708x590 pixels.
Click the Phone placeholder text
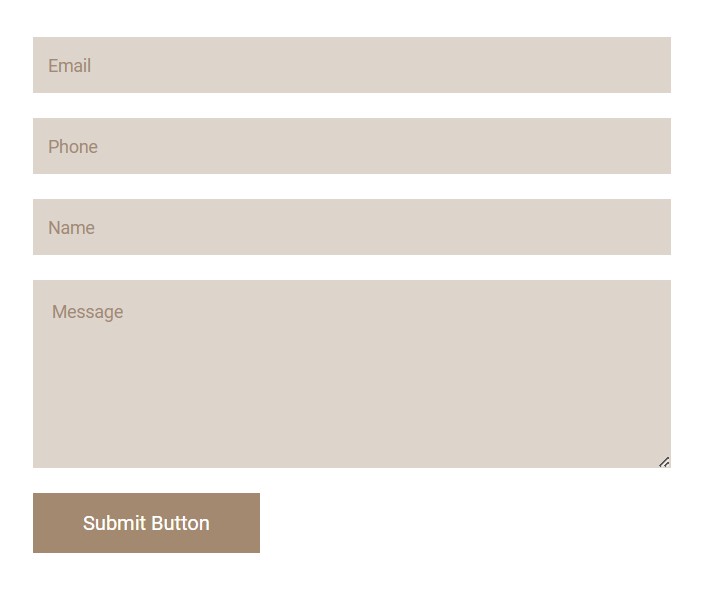73,147
